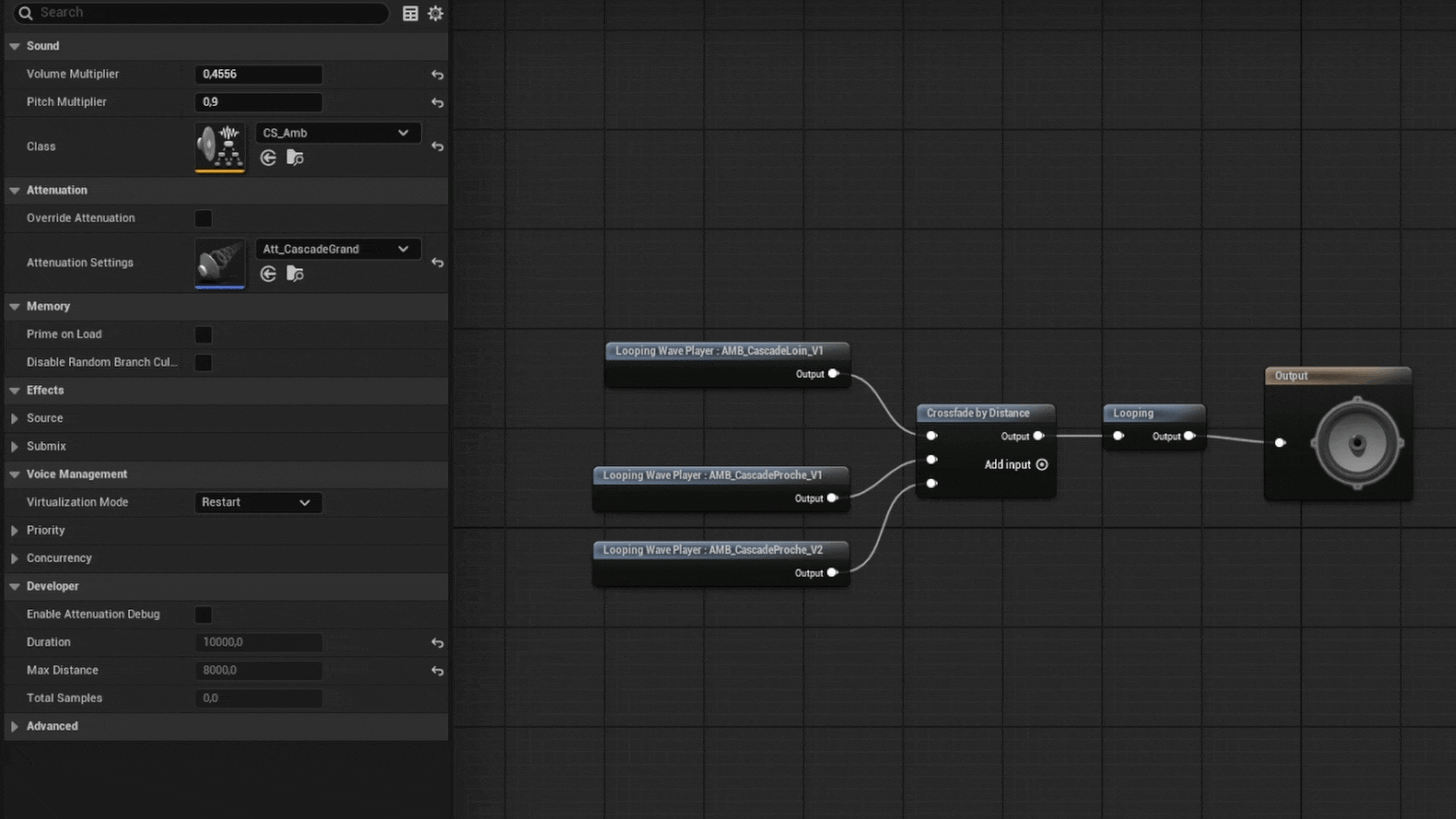Select the Looping node
This screenshot has width=1456, height=819.
[1153, 413]
